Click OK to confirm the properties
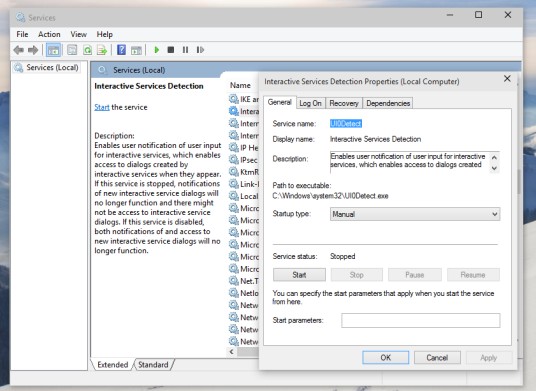 [386, 358]
